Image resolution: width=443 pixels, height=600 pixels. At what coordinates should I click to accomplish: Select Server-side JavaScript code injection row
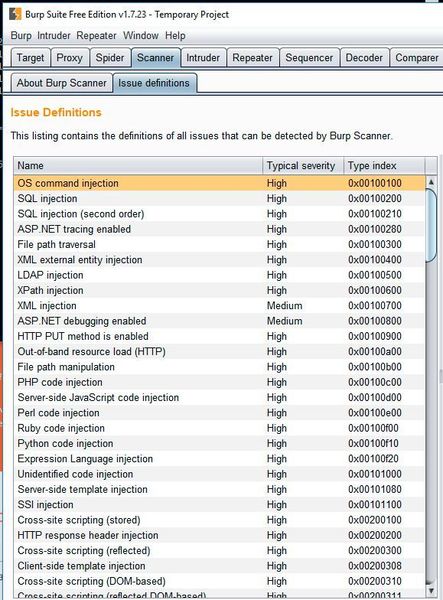[219, 398]
